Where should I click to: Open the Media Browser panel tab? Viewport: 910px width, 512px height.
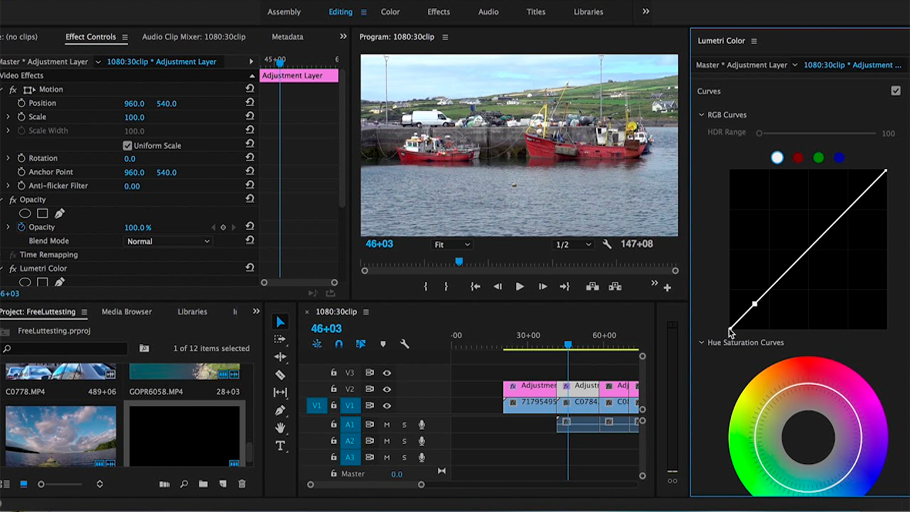(x=127, y=312)
